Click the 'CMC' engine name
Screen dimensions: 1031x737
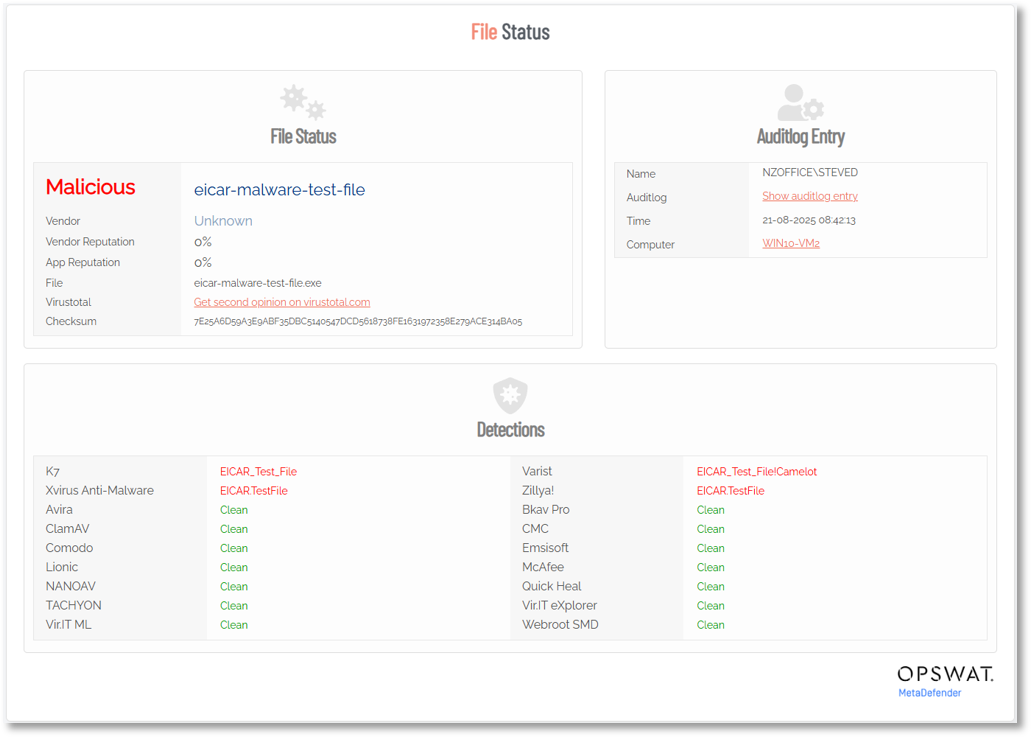[x=535, y=529]
